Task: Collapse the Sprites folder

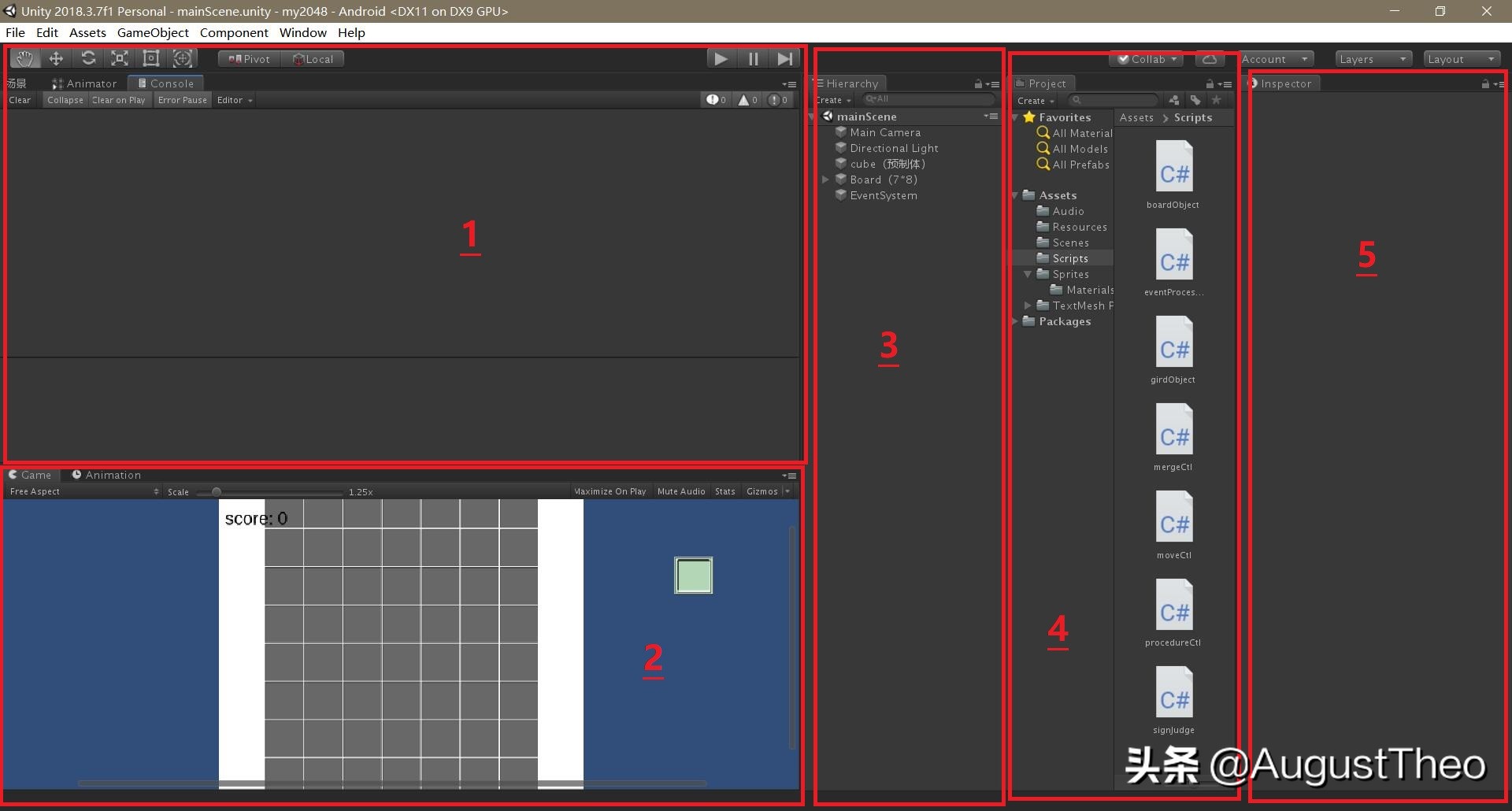Action: click(x=1028, y=274)
